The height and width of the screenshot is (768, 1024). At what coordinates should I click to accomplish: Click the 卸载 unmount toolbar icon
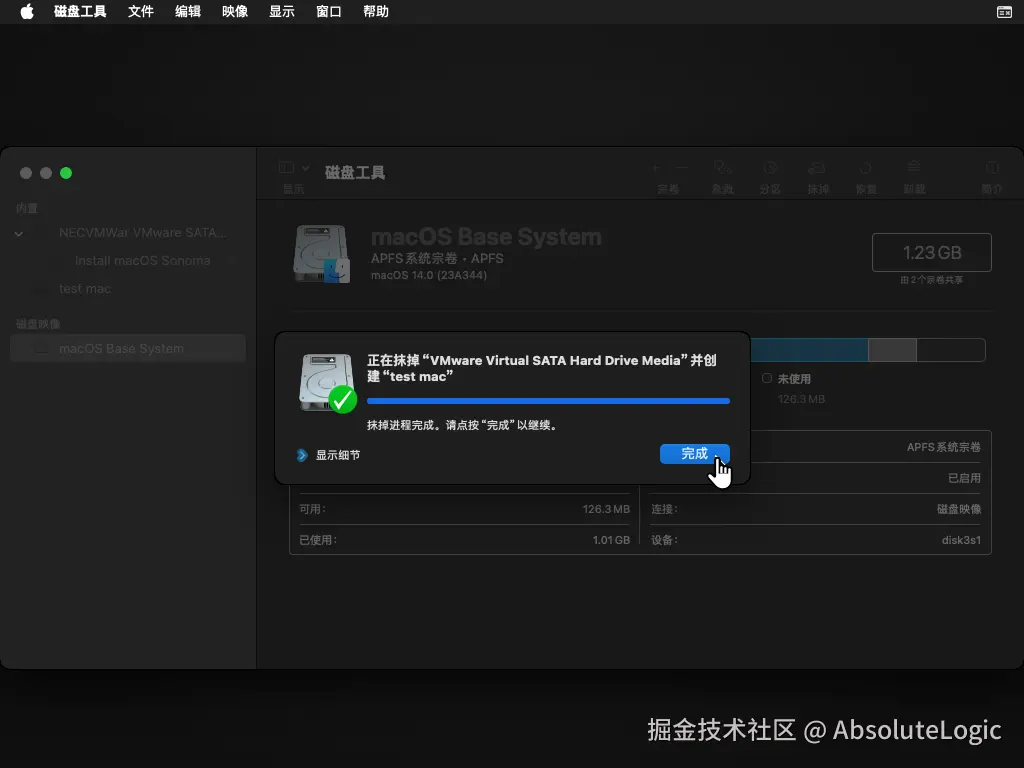click(914, 168)
